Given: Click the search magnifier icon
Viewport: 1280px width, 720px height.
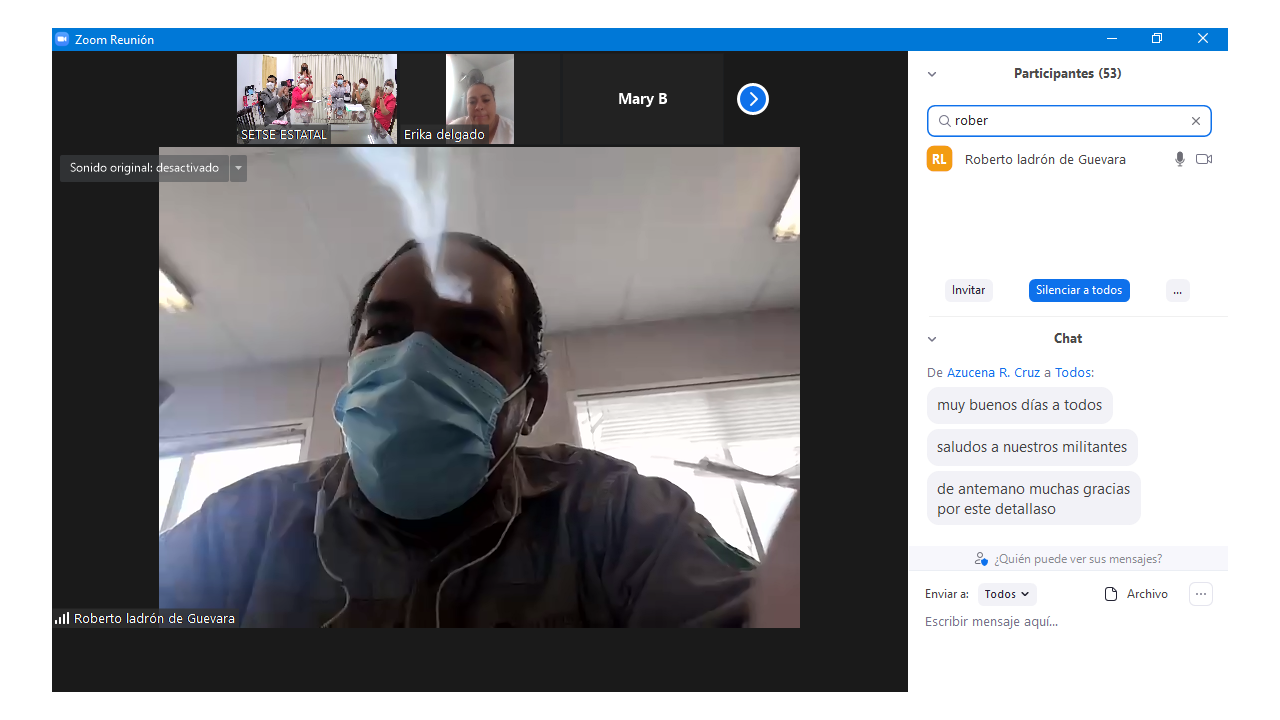Looking at the screenshot, I should coord(944,121).
